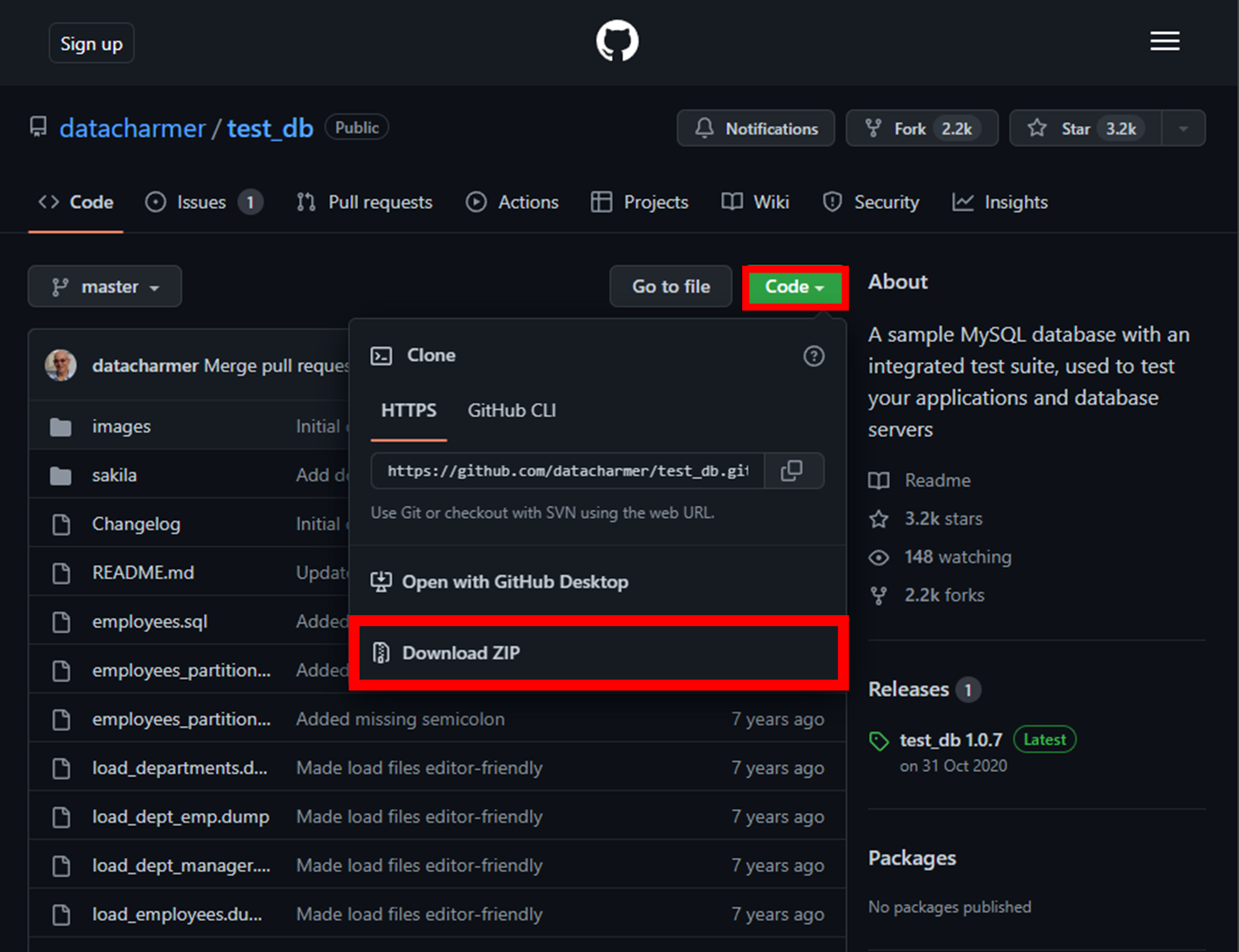Select the GitHub CLI clone tab

coord(512,410)
